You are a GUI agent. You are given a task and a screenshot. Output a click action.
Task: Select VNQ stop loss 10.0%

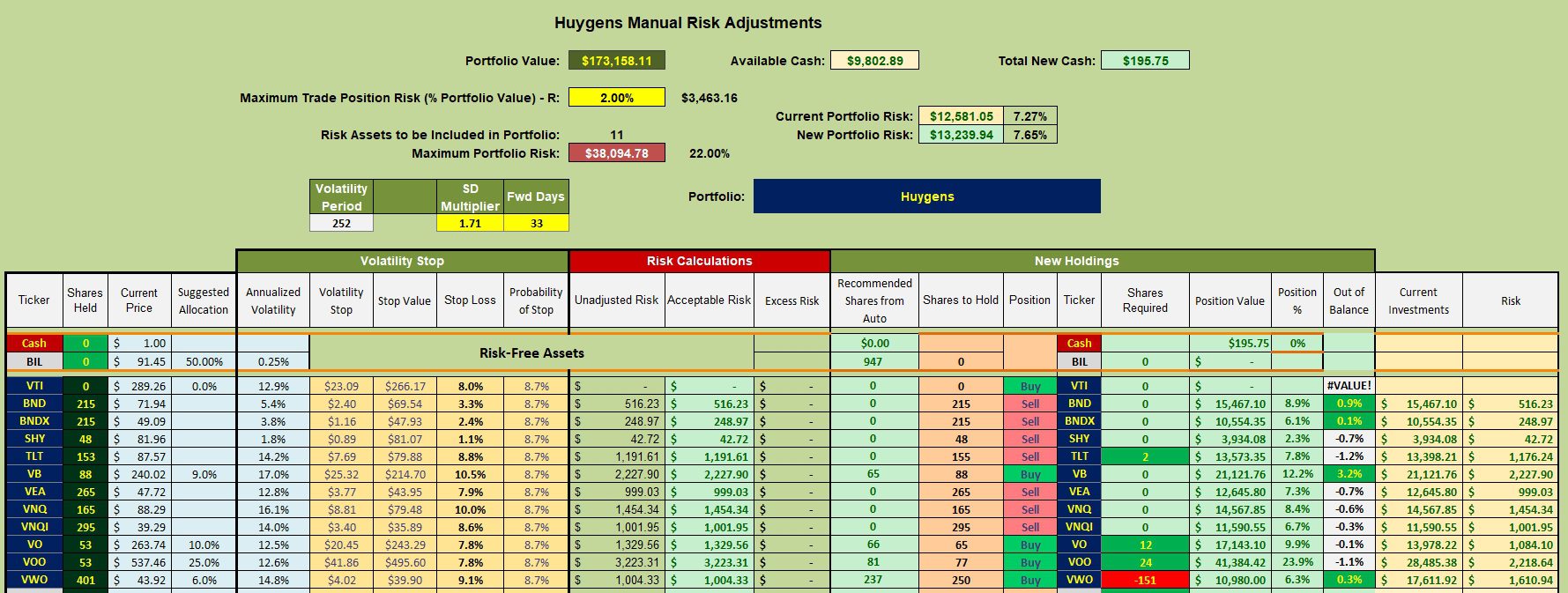tap(470, 509)
